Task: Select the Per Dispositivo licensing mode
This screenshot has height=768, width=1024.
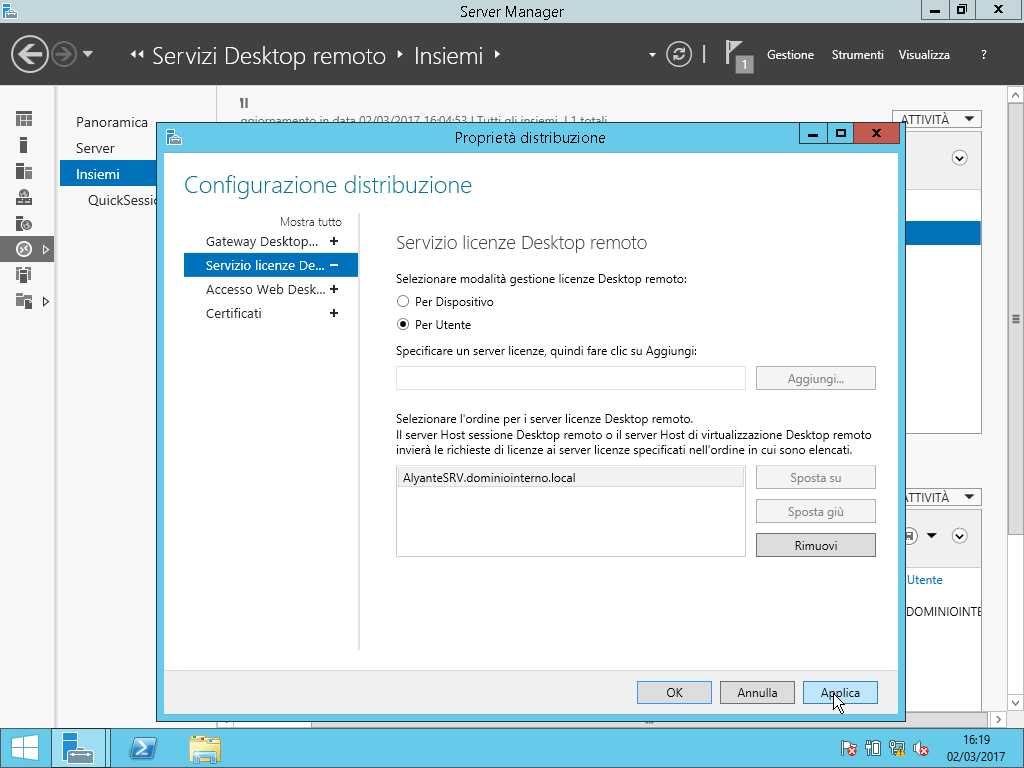Action: (x=403, y=301)
